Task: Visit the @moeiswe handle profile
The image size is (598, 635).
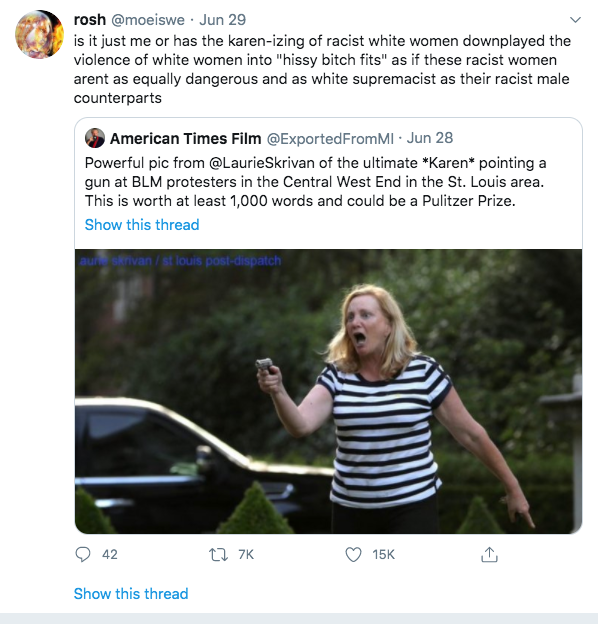Action: click(148, 20)
